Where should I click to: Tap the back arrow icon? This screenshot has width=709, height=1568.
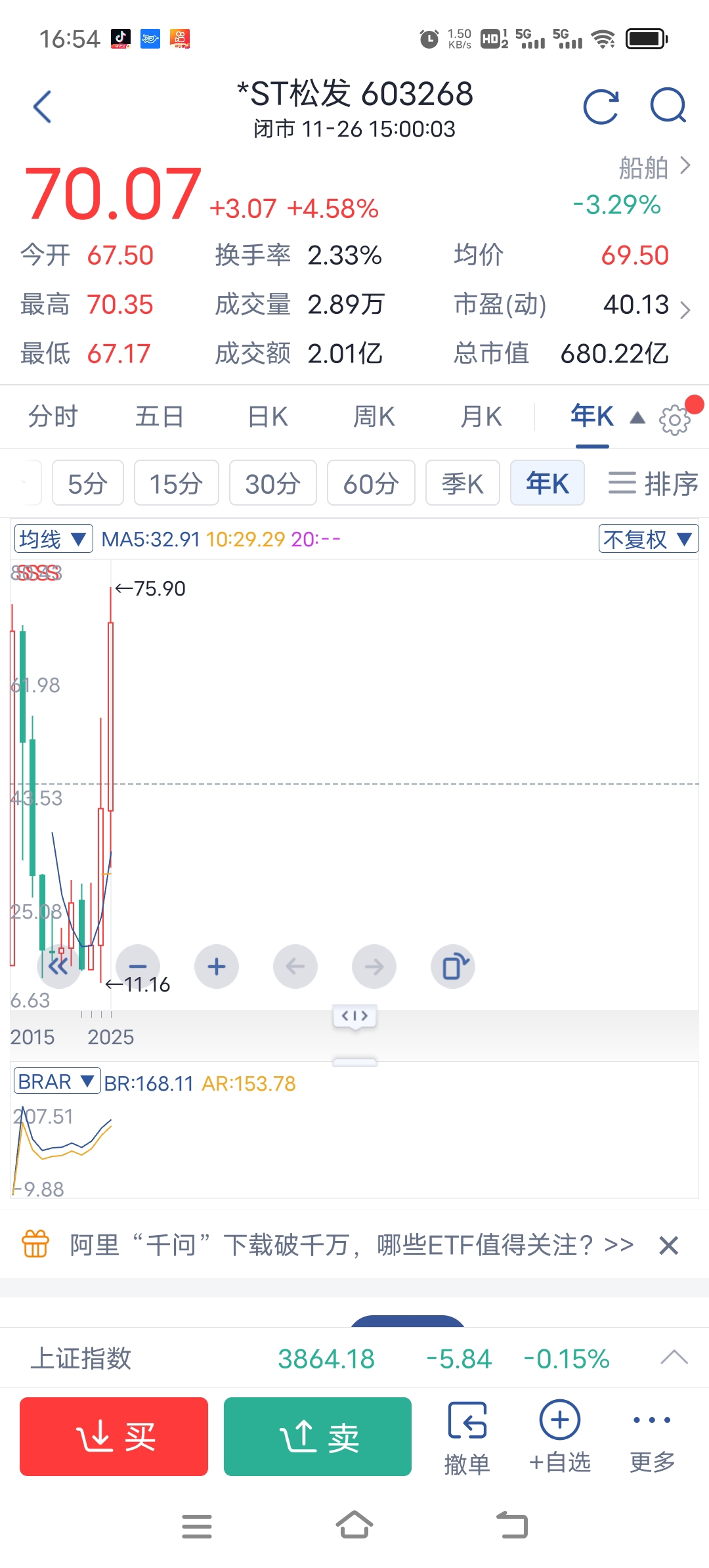43,106
